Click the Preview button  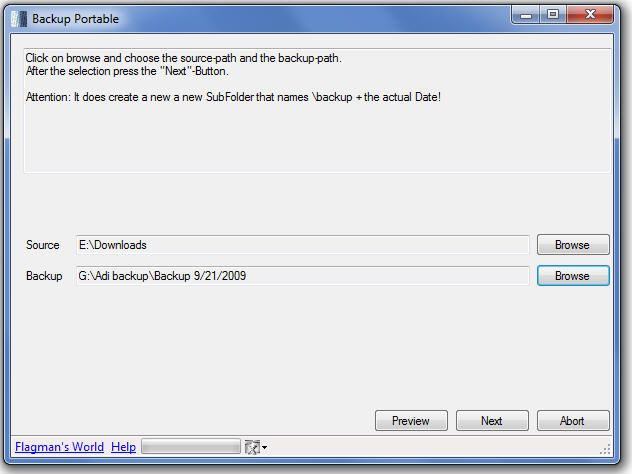(x=411, y=421)
